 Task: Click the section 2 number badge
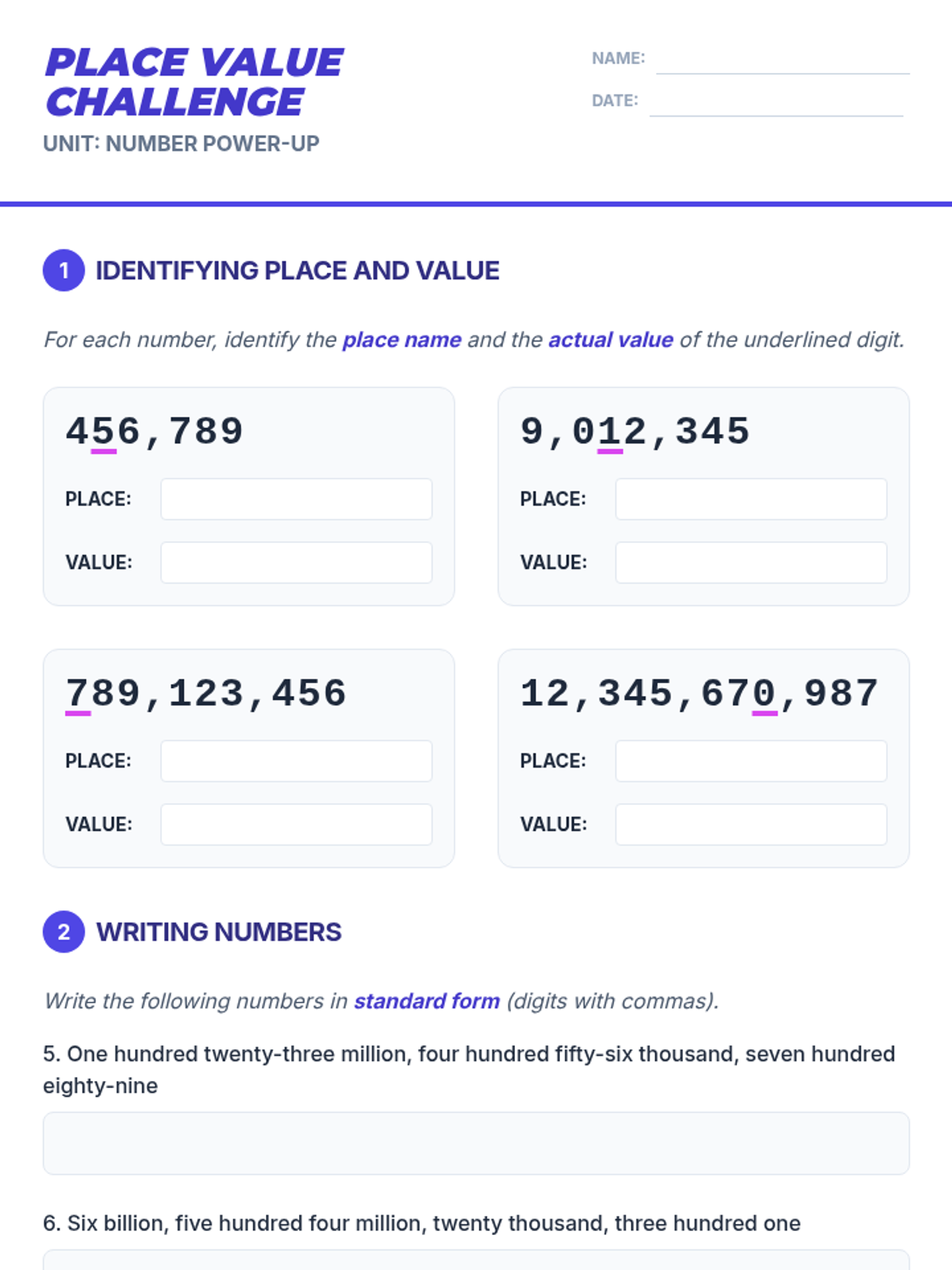tap(63, 932)
